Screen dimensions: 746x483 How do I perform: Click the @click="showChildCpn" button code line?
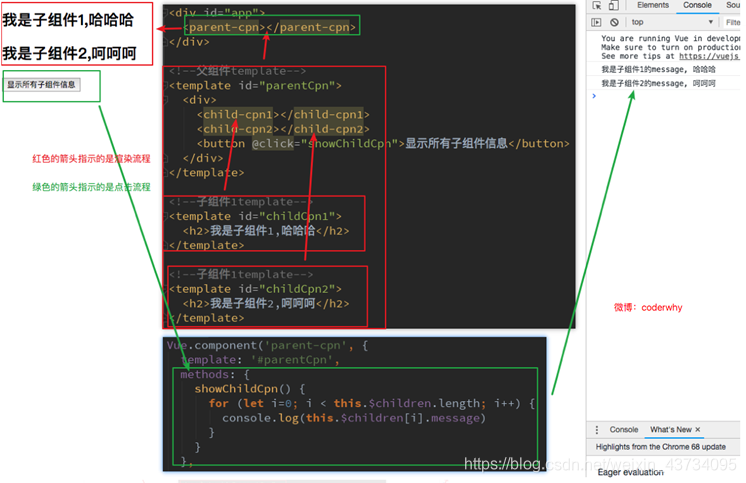click(383, 144)
